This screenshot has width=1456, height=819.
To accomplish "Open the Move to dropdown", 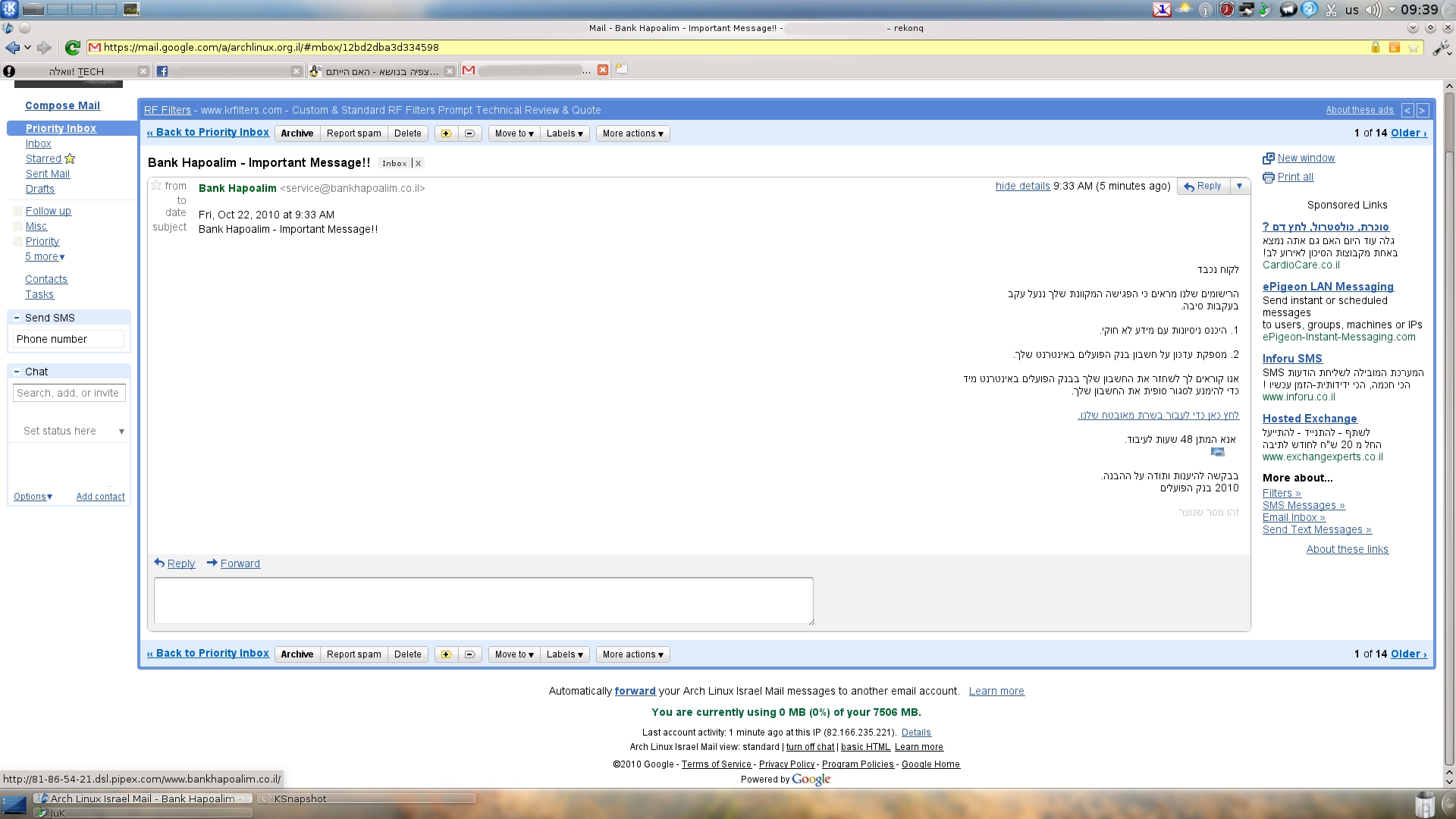I will [x=514, y=133].
